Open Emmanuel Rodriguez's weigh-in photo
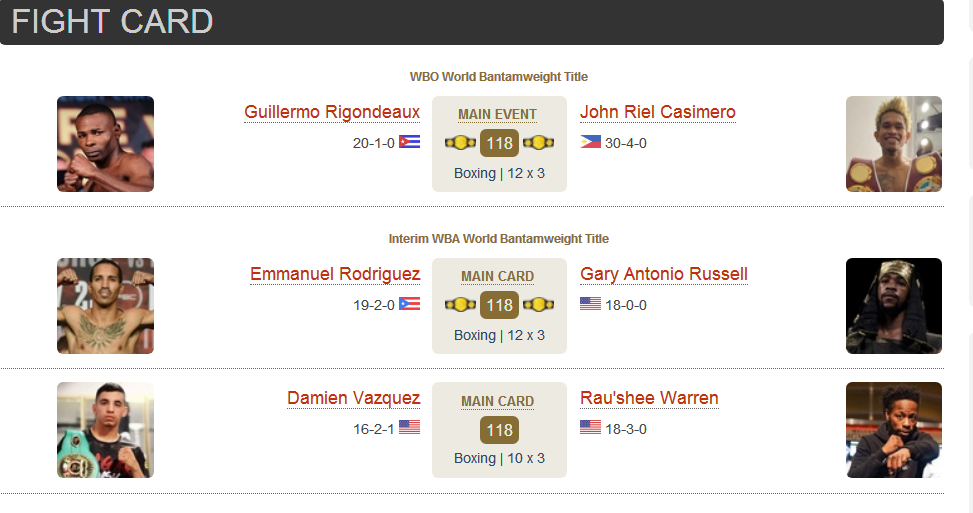Viewport: 973px width, 513px height. [105, 306]
